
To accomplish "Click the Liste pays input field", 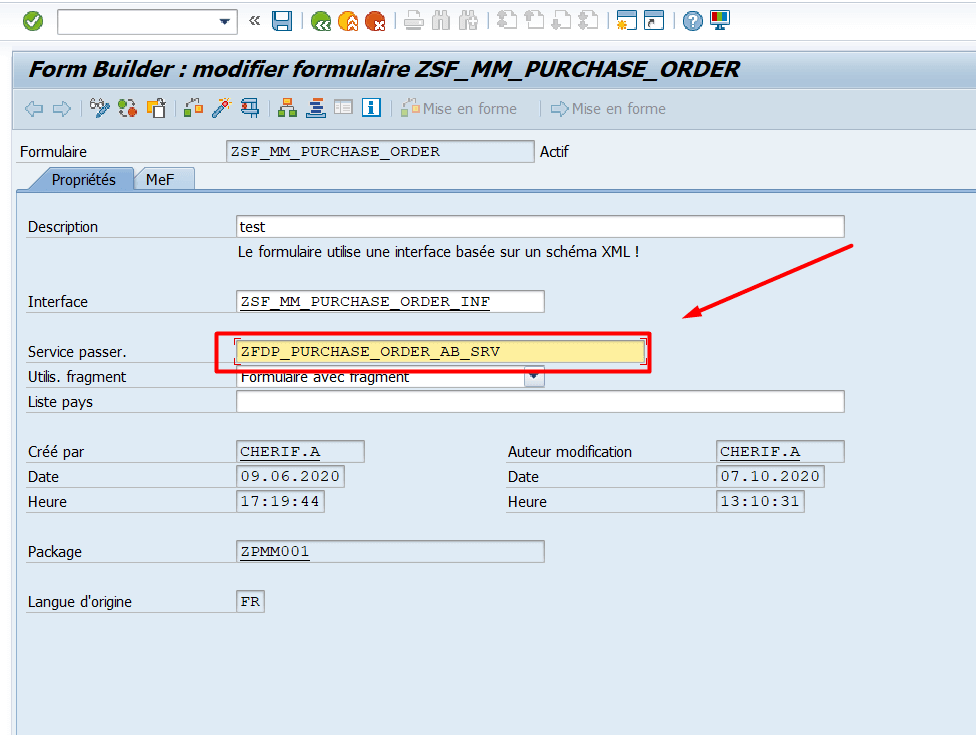I will (x=540, y=401).
